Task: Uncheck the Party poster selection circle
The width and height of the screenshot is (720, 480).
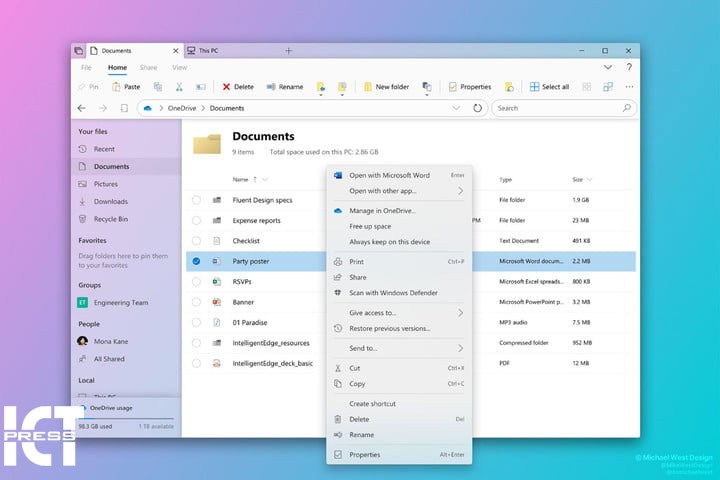Action: point(196,261)
